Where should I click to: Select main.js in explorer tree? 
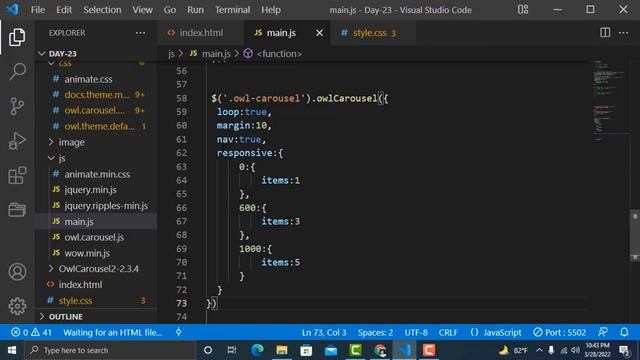pyautogui.click(x=79, y=222)
